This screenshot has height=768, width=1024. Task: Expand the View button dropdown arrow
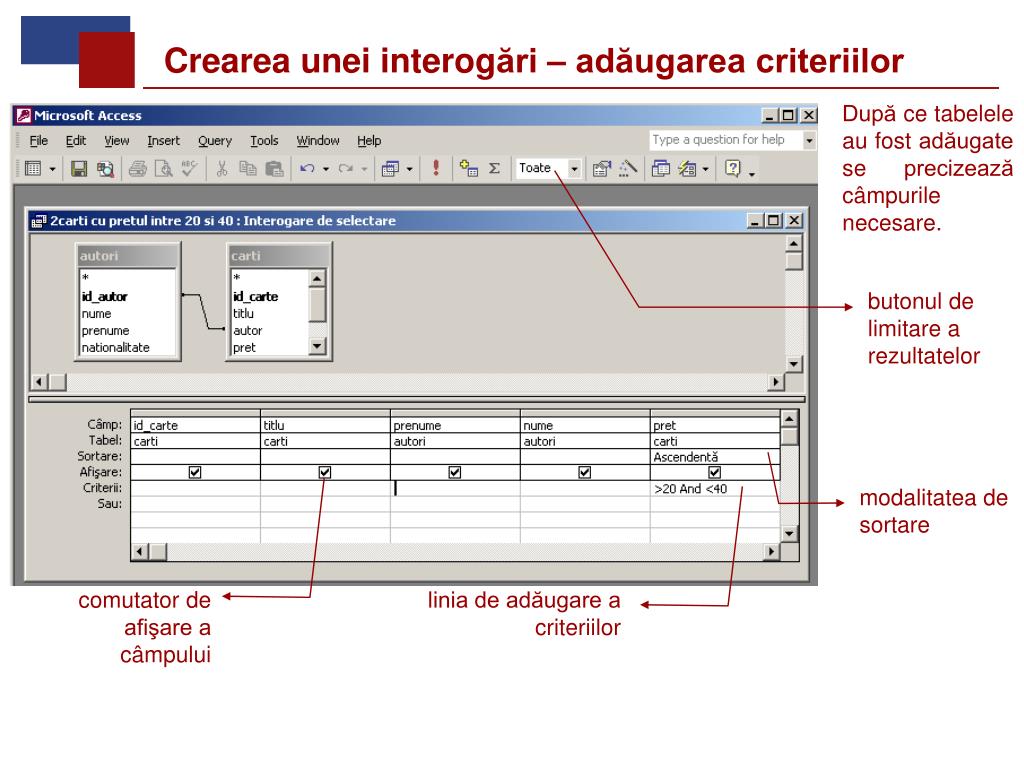[52, 169]
